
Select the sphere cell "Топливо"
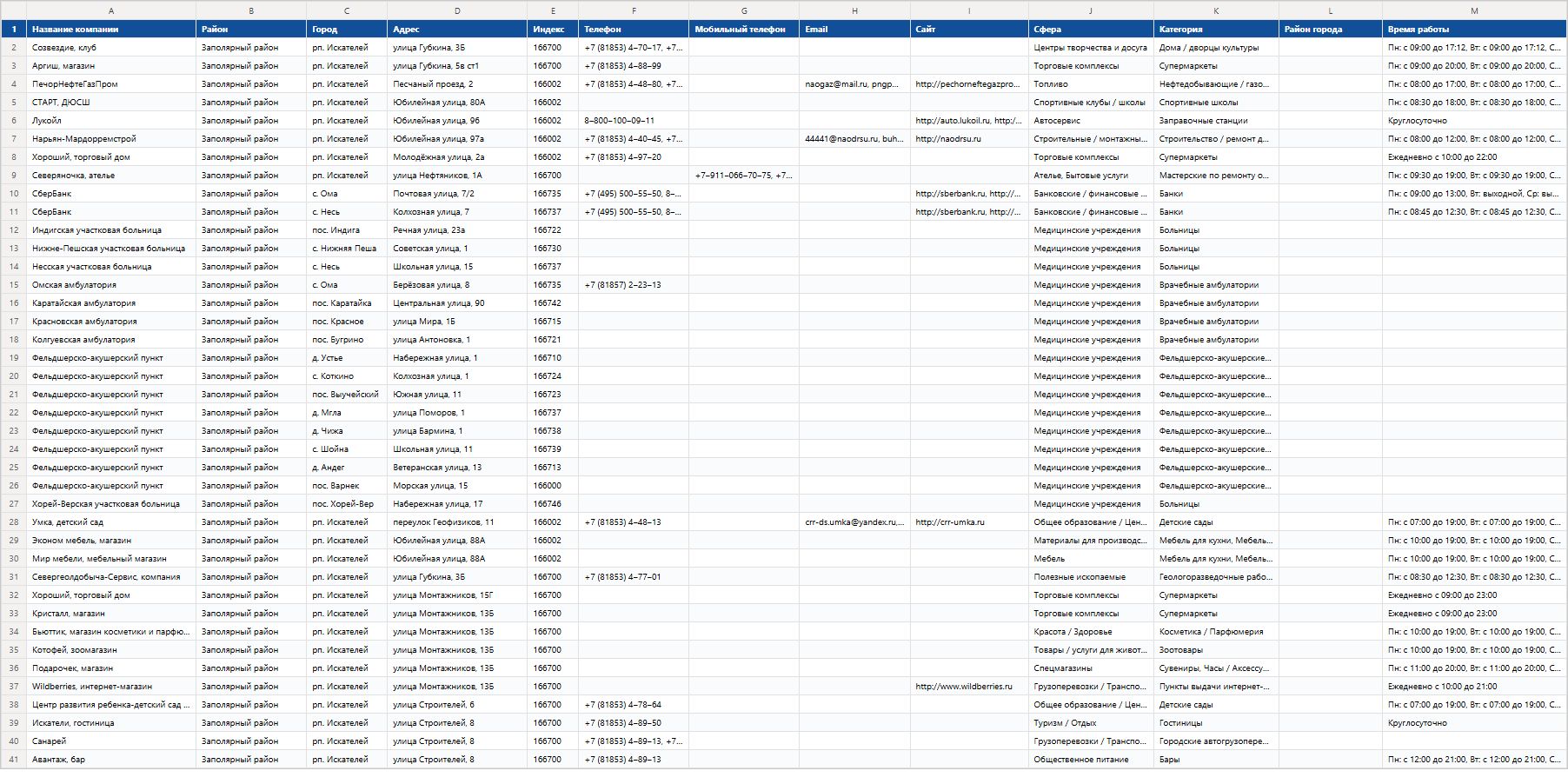1091,84
